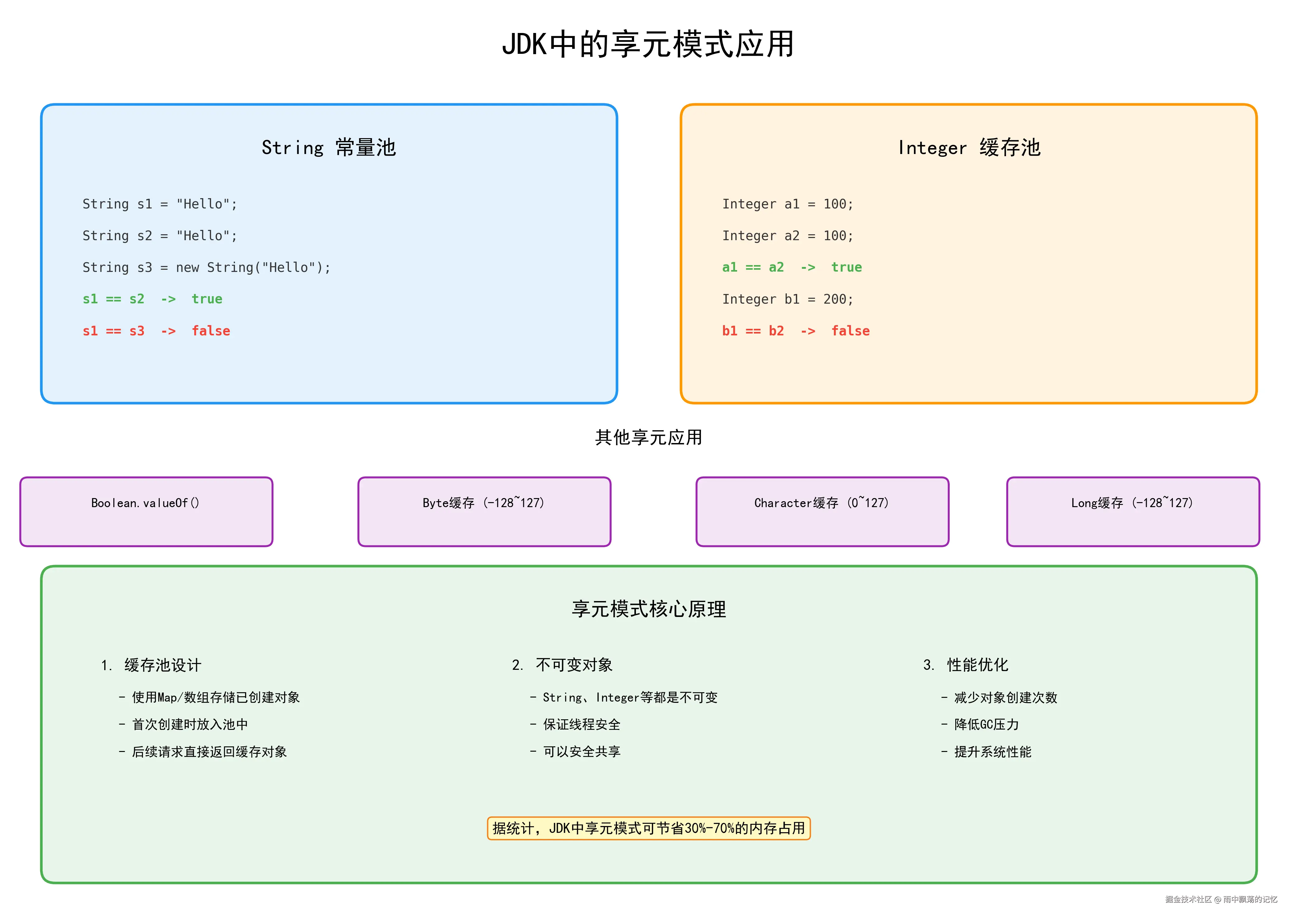This screenshot has width=1298, height=924.
Task: Click the yellow 据统计 memory savings note
Action: point(648,828)
